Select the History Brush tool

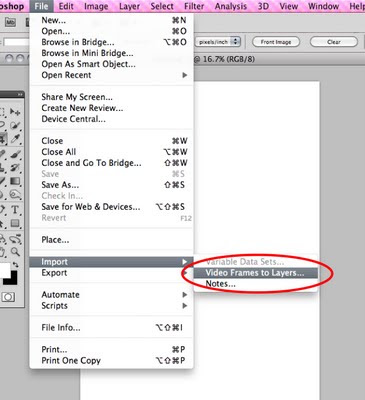pos(15,167)
